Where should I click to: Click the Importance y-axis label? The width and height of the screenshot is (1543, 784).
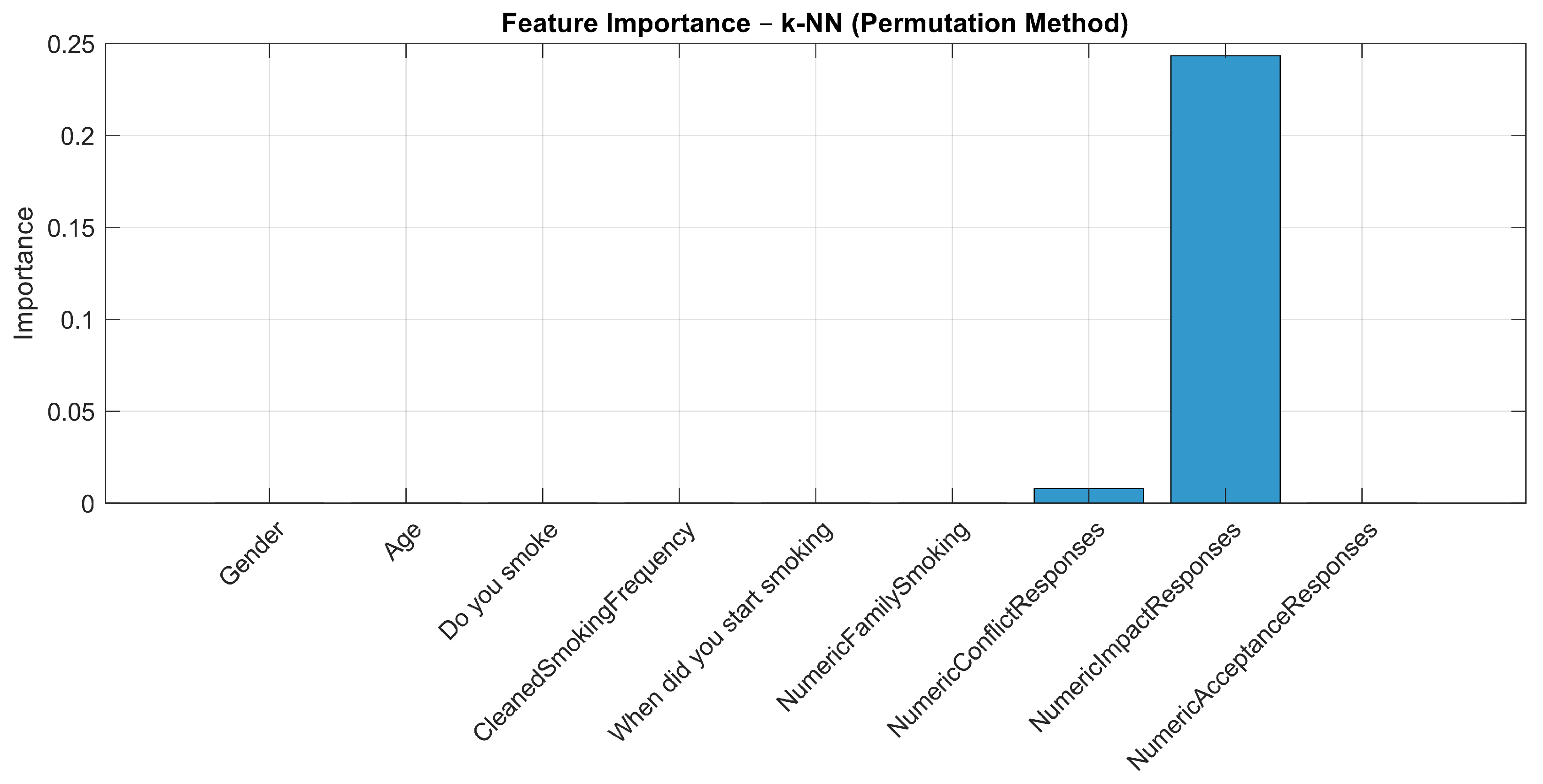[x=24, y=274]
